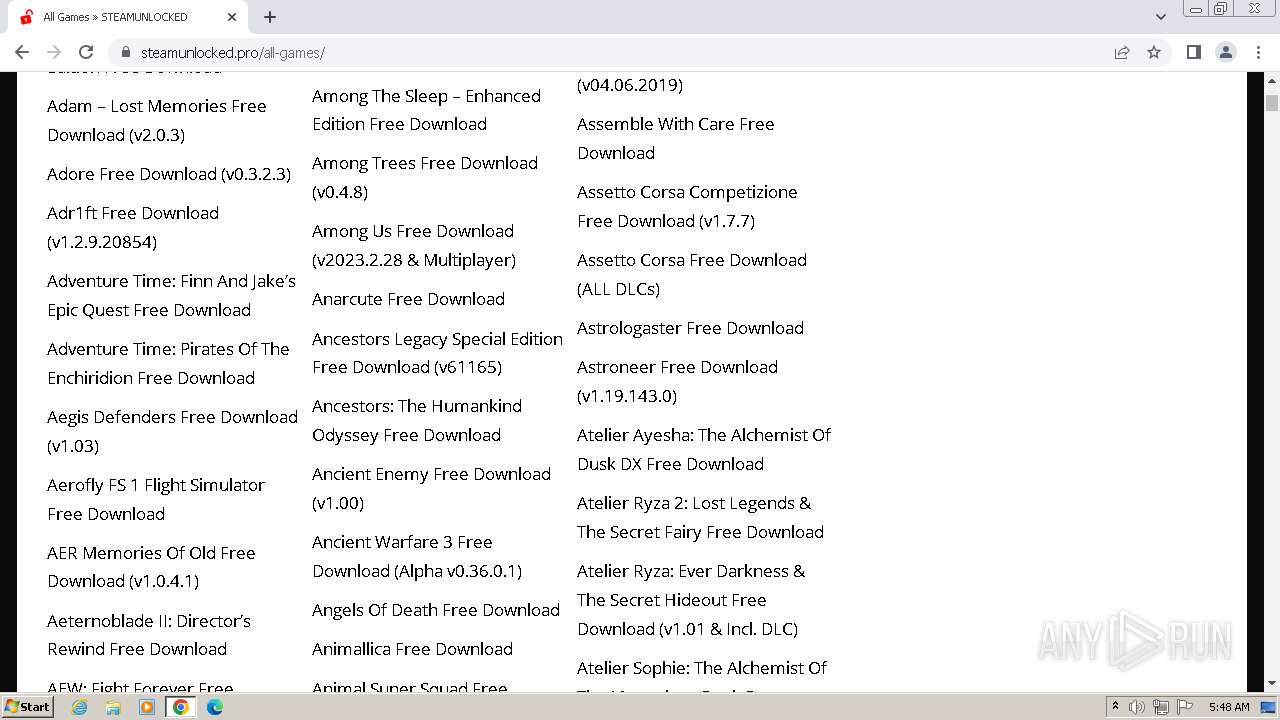Open the Chrome three-dot menu
Viewport: 1280px width, 720px height.
1258,52
